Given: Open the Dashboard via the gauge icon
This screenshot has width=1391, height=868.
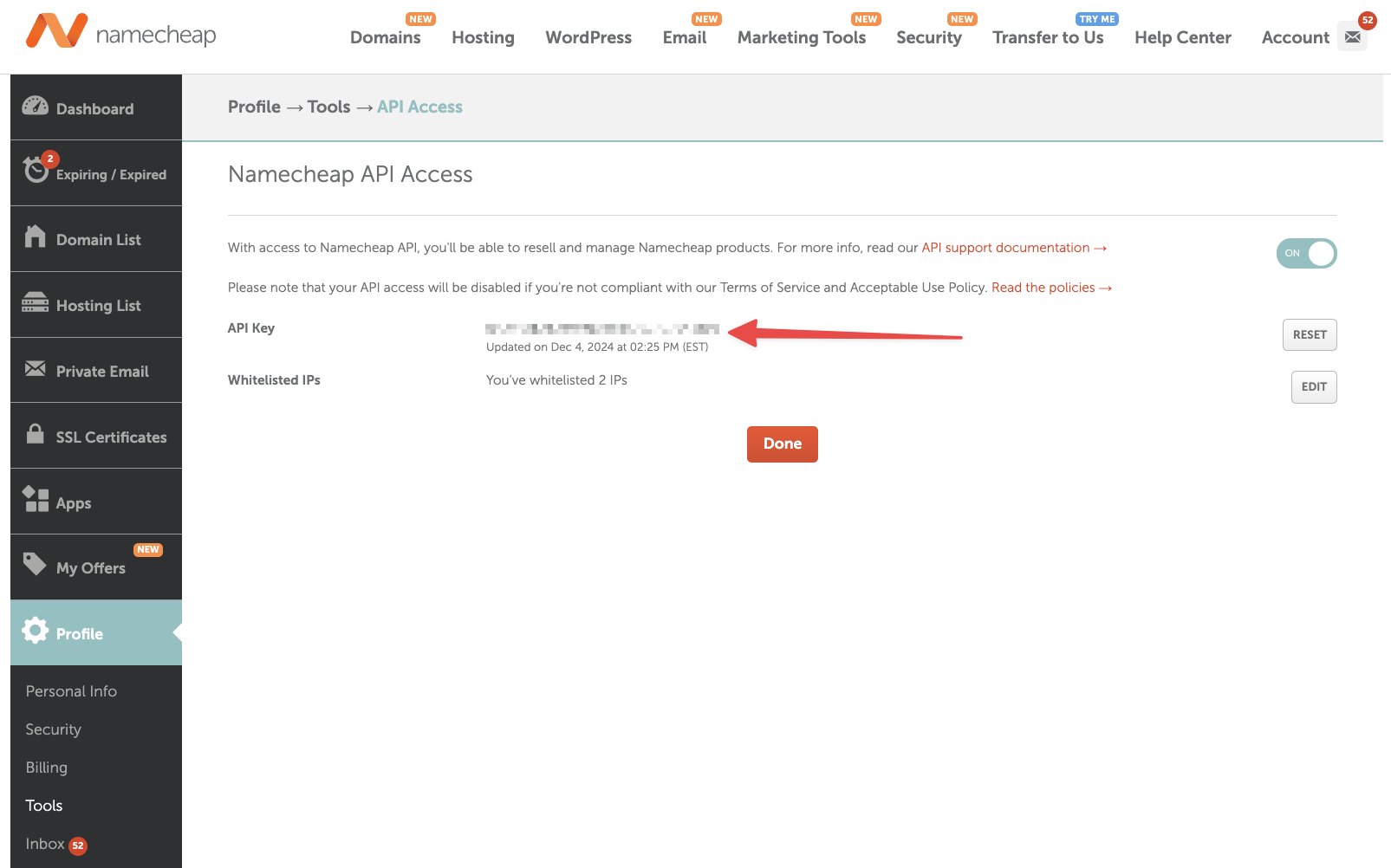Looking at the screenshot, I should (x=35, y=107).
